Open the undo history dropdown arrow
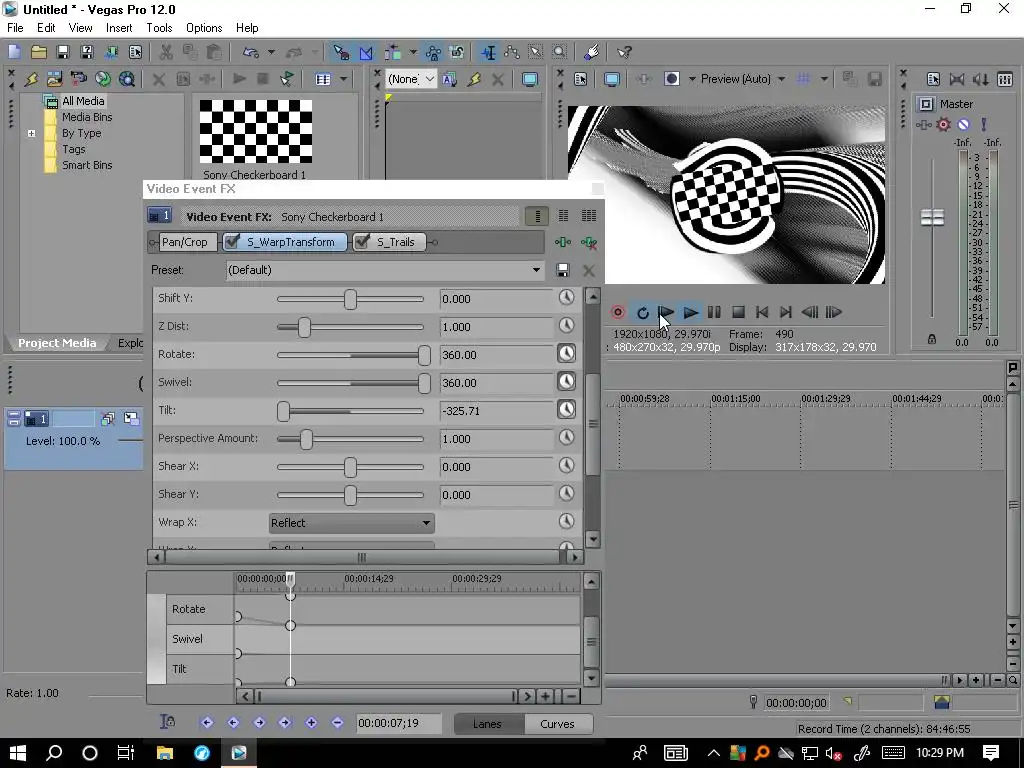This screenshot has width=1024, height=768. tap(271, 52)
